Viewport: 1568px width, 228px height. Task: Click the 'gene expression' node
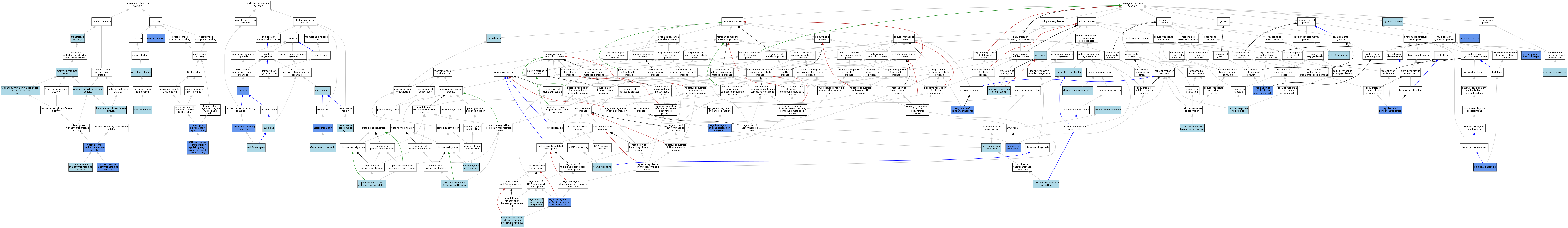coord(503,72)
